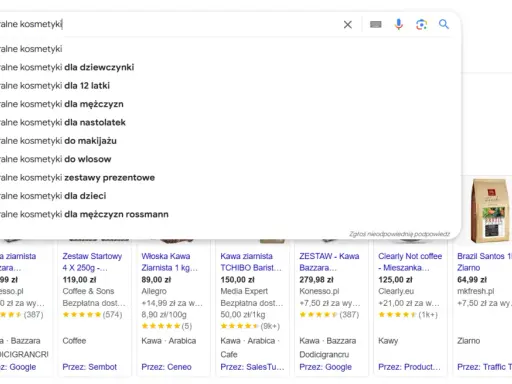Click the price '150,00 zł'
Screen dimensions: 512x384
pos(237,280)
